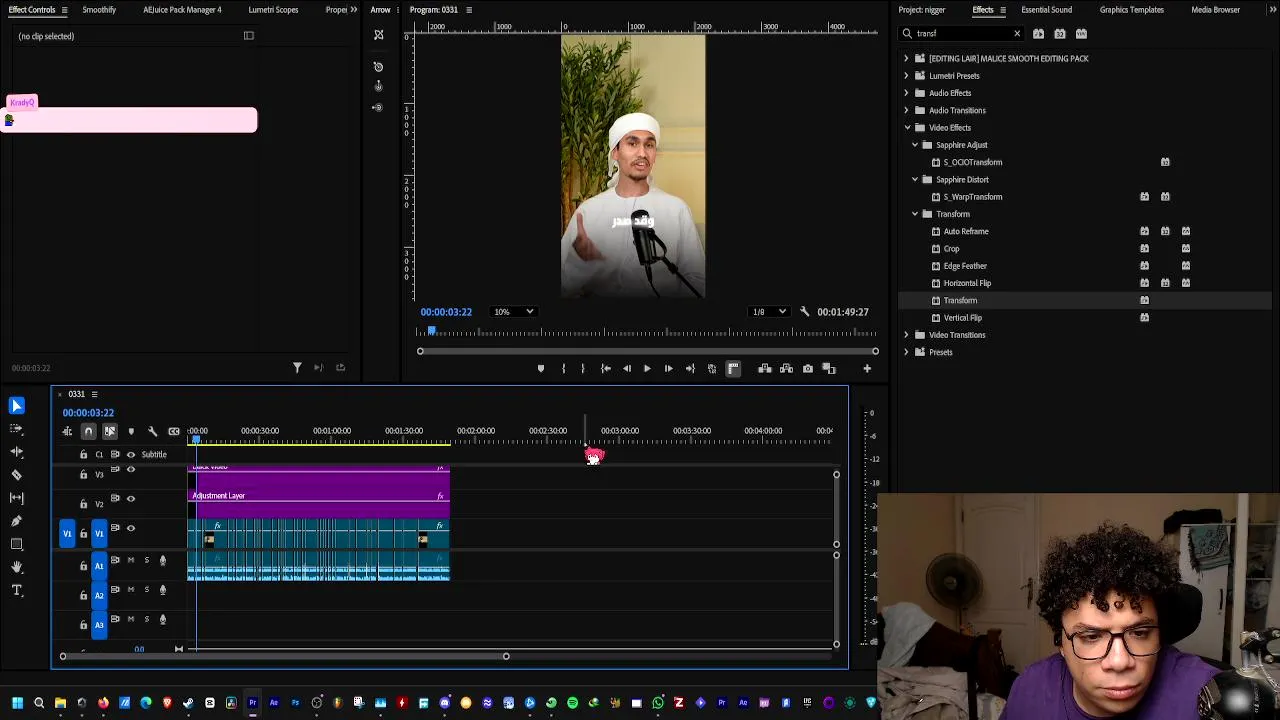Click Add Marker in the Program monitor
Screen dimensions: 1280x720
pyautogui.click(x=541, y=369)
